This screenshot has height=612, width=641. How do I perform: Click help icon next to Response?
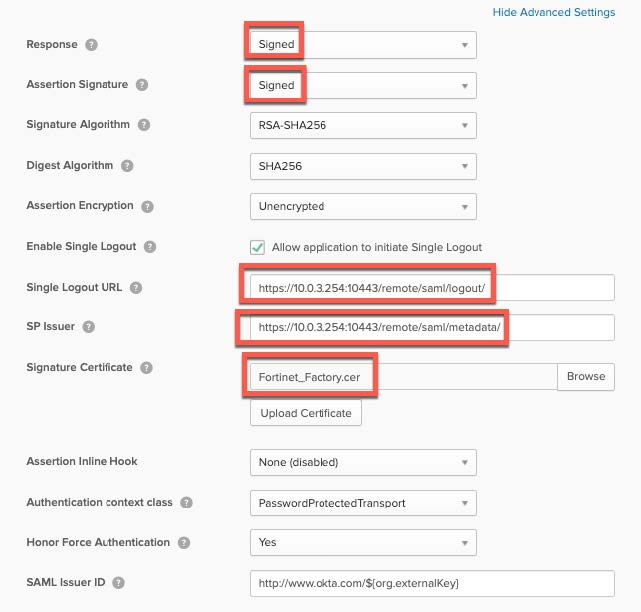pos(92,45)
